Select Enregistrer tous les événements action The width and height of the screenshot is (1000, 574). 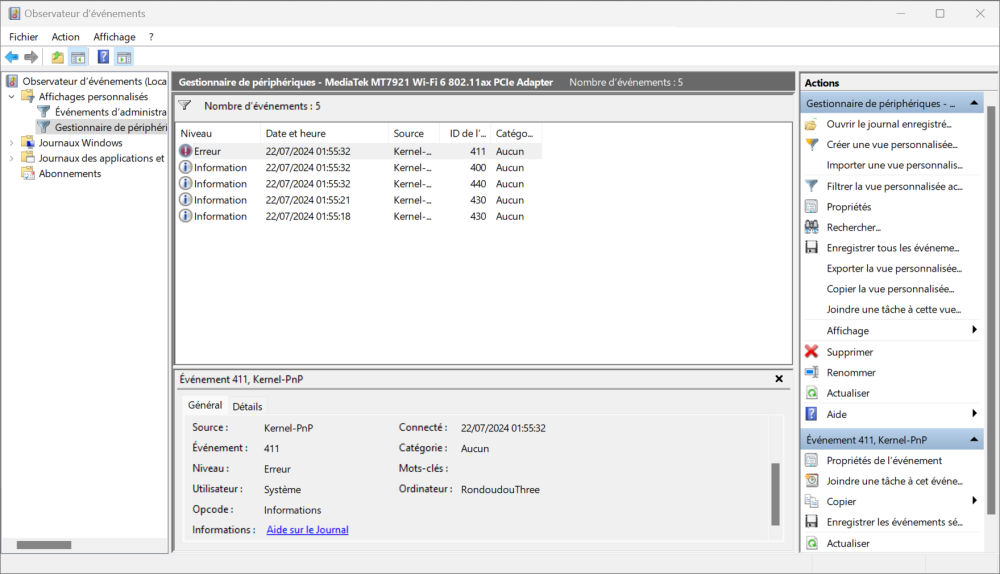point(892,248)
